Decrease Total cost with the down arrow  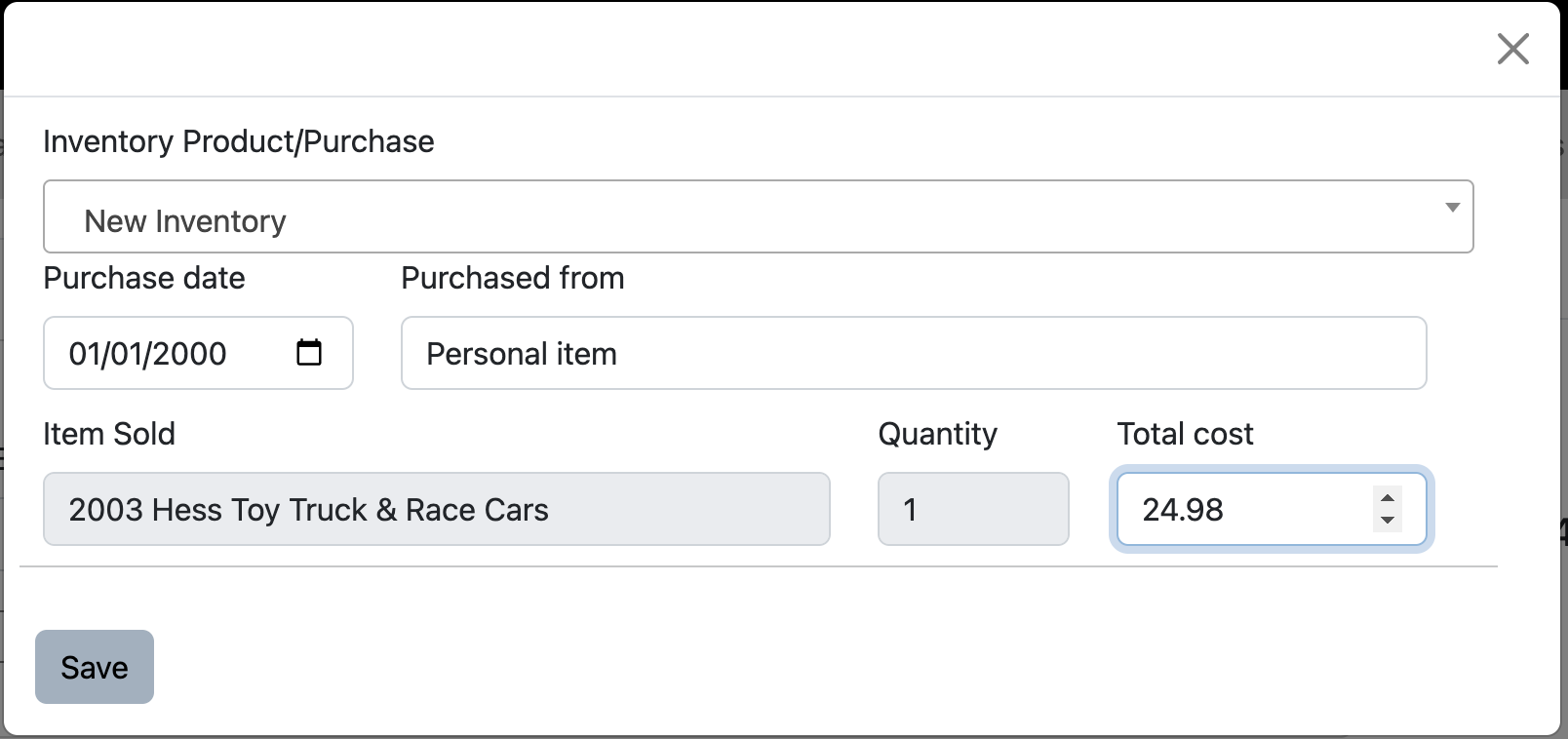click(x=1388, y=520)
